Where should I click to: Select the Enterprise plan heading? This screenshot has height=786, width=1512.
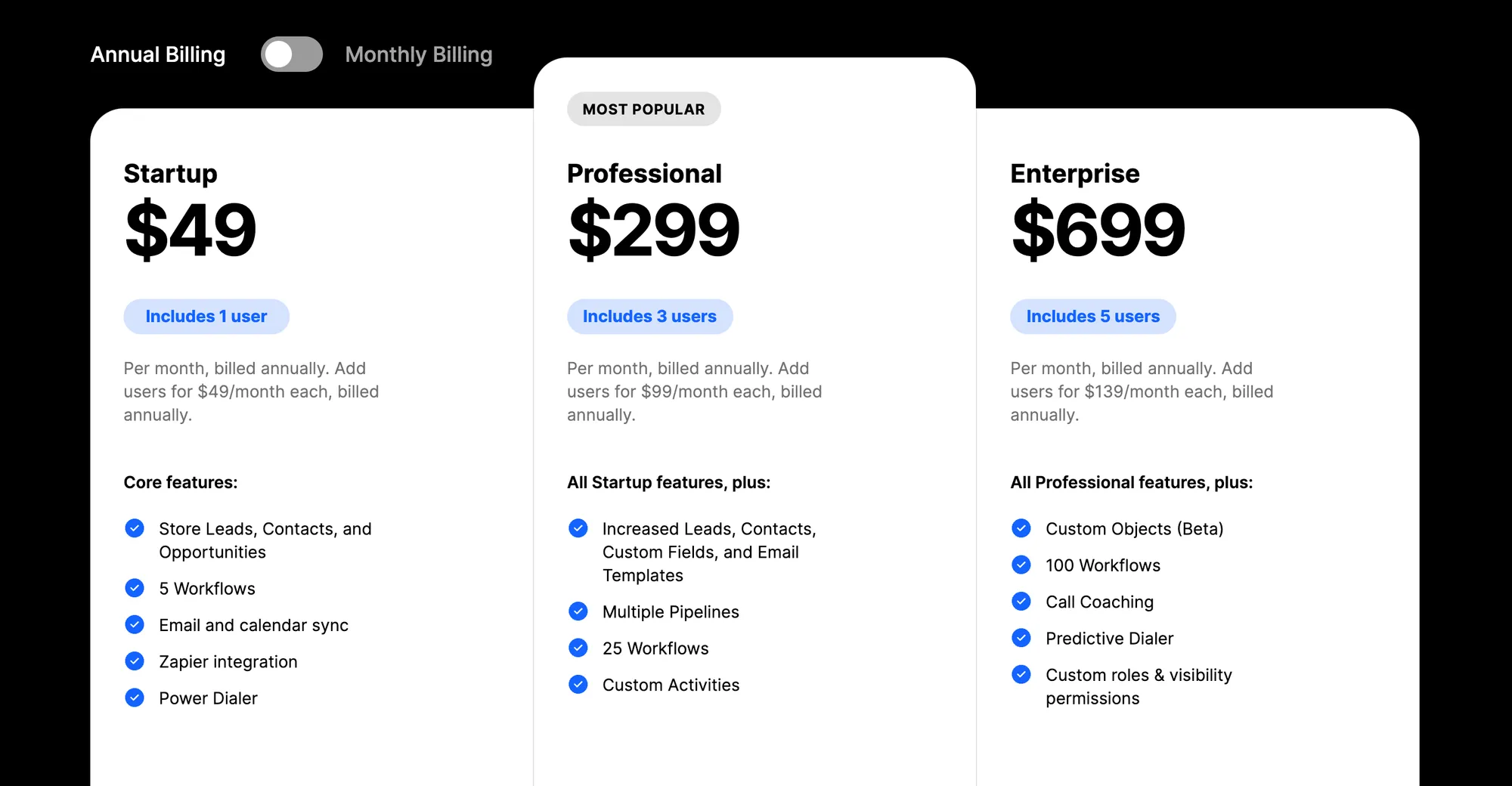(1074, 173)
